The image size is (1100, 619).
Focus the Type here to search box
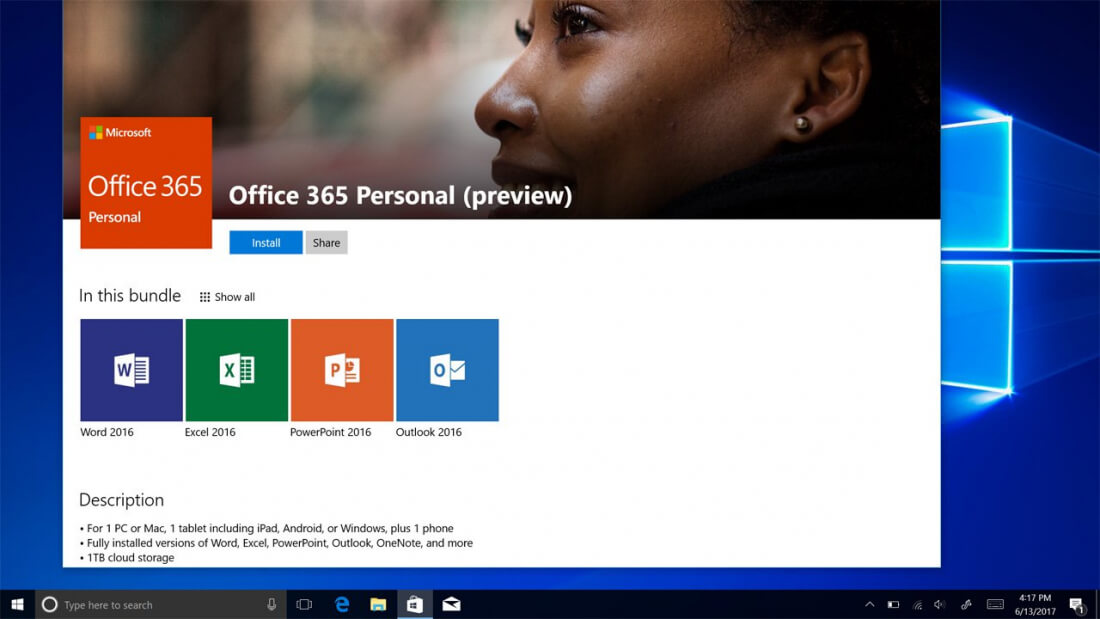[x=161, y=604]
